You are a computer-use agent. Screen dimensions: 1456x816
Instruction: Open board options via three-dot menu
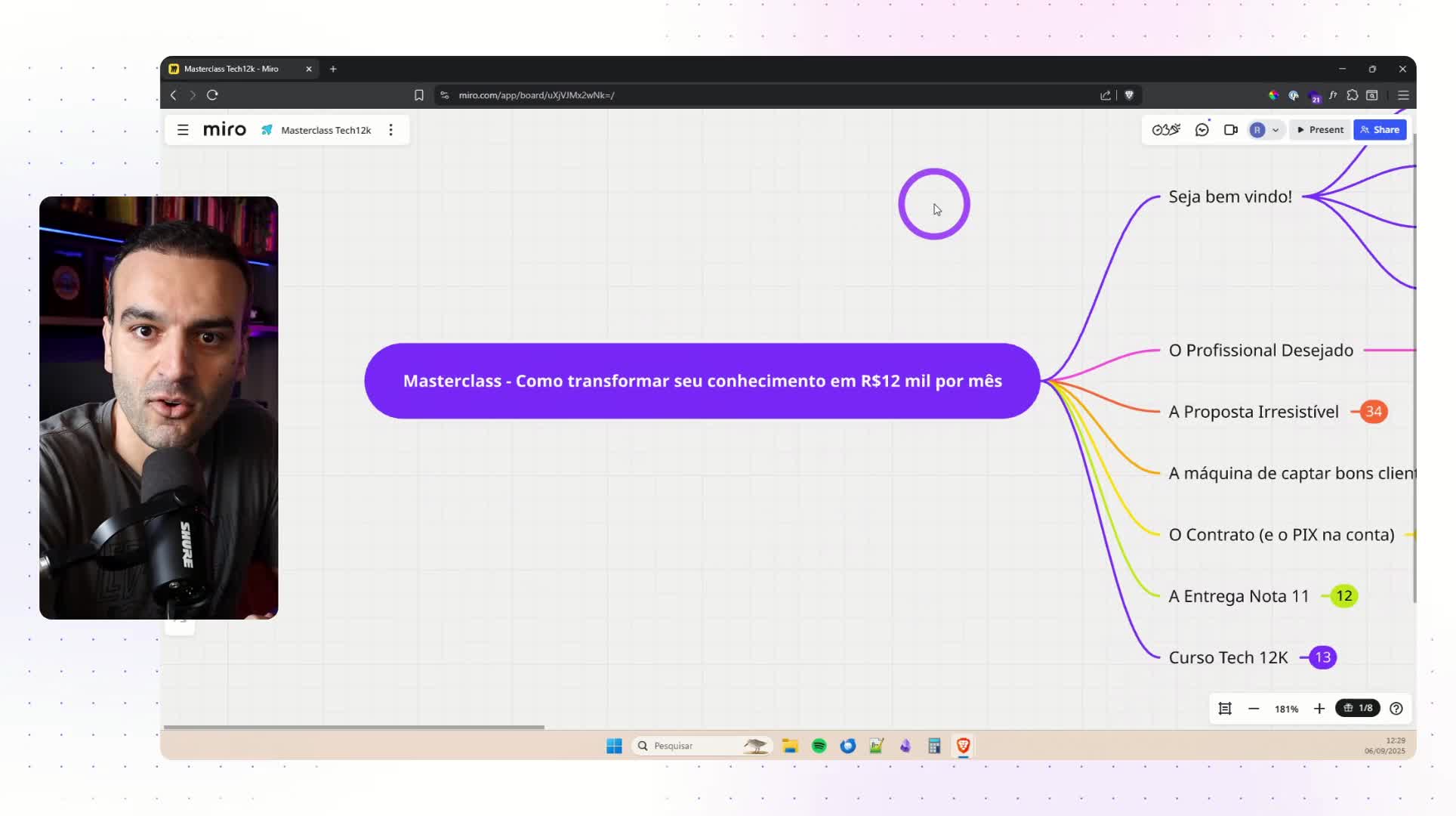coord(391,130)
